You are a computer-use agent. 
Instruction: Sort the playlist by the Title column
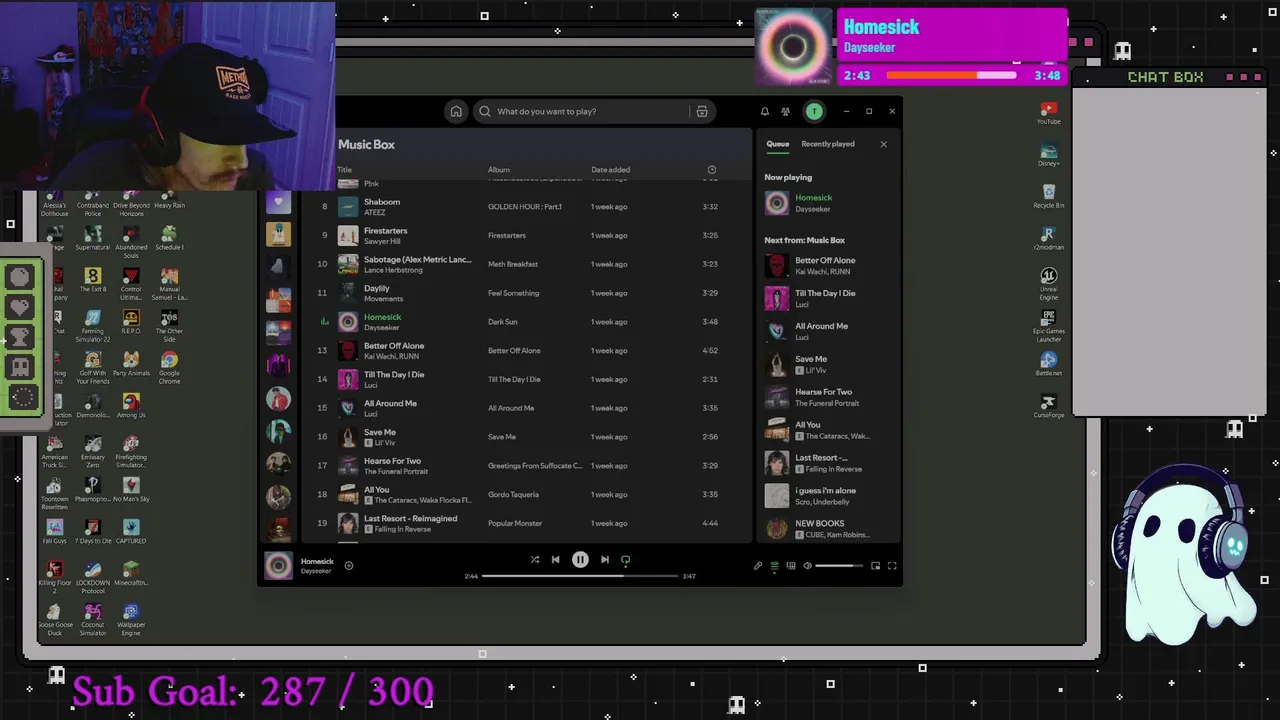(x=345, y=170)
